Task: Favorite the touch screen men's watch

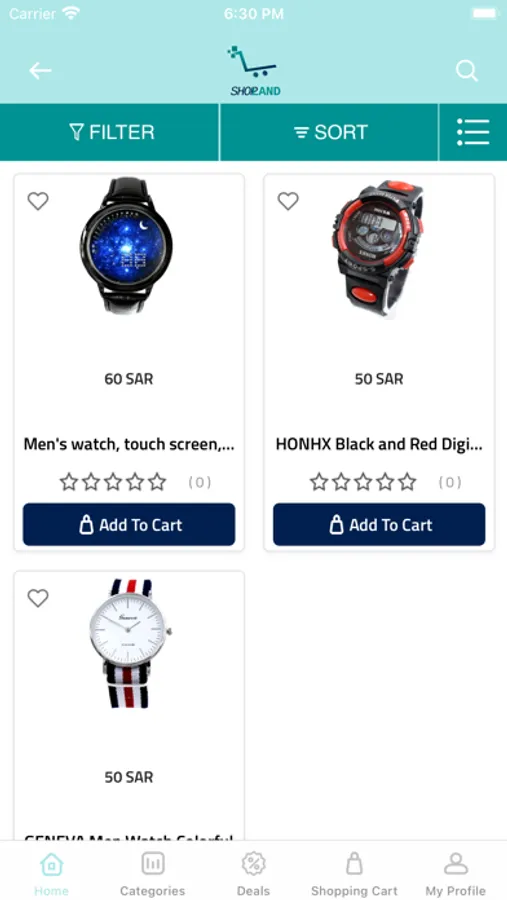Action: pyautogui.click(x=38, y=201)
